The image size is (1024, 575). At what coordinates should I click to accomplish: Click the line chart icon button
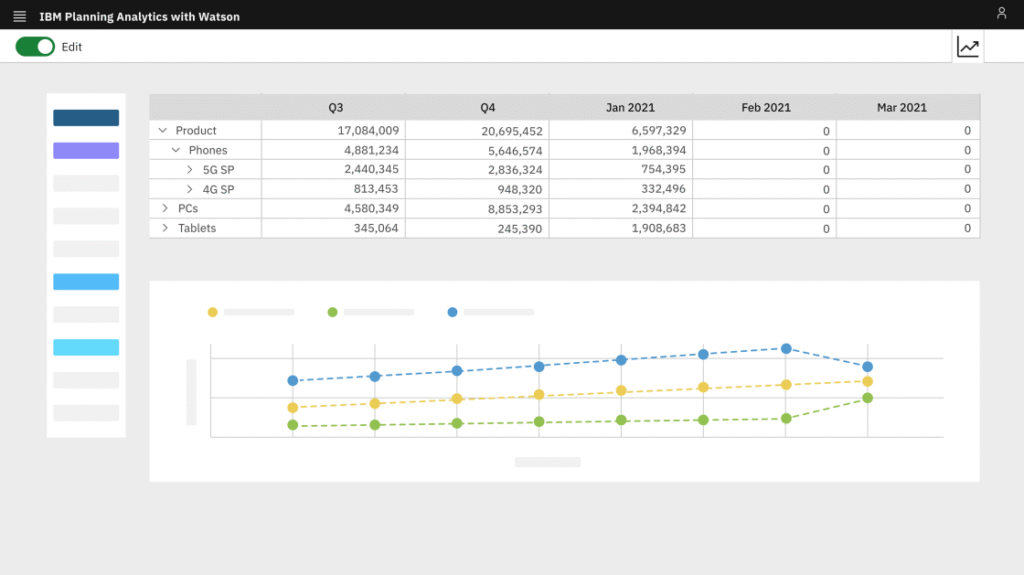point(967,47)
